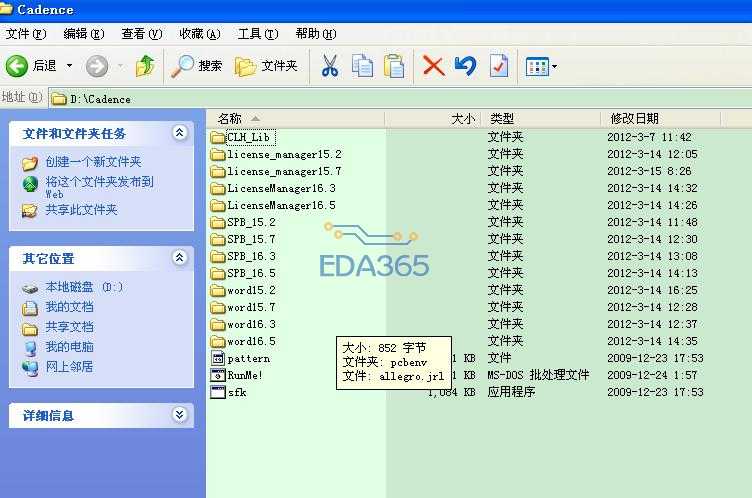The width and height of the screenshot is (752, 498).
Task: Go up one folder level
Action: [x=145, y=66]
